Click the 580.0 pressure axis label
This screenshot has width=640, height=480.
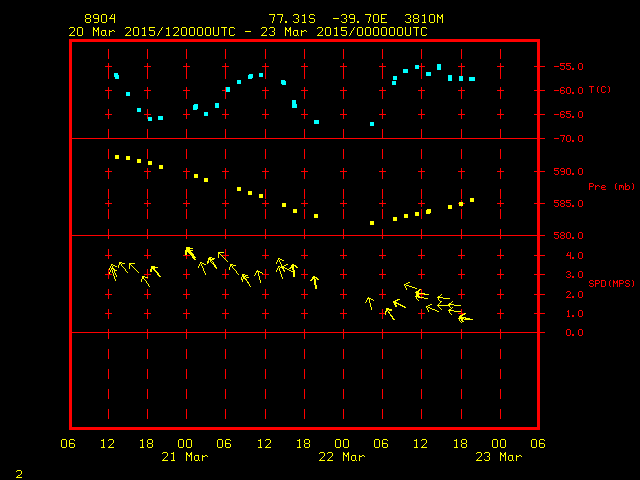click(x=569, y=236)
